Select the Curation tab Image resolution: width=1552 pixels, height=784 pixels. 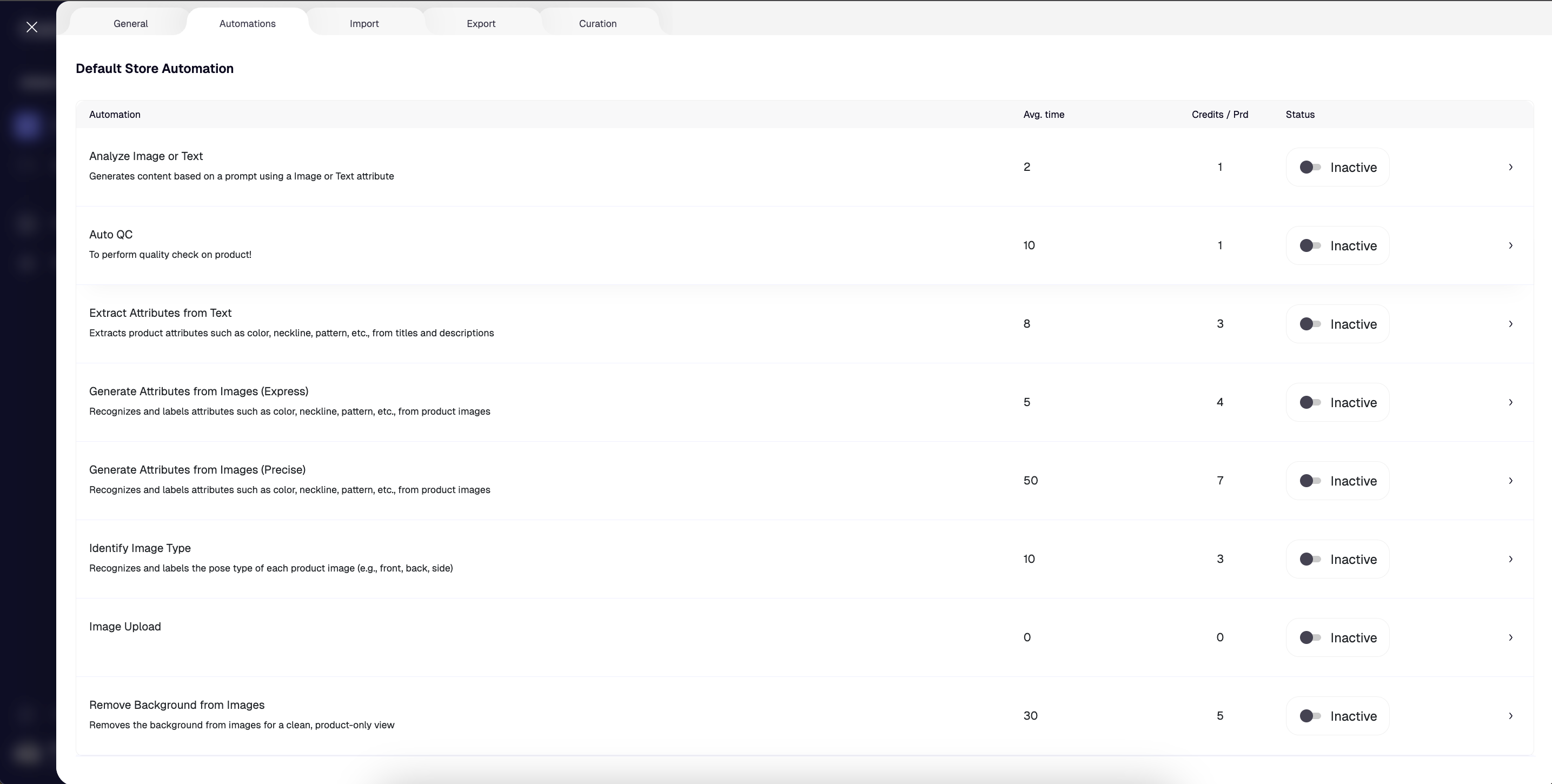pos(597,23)
